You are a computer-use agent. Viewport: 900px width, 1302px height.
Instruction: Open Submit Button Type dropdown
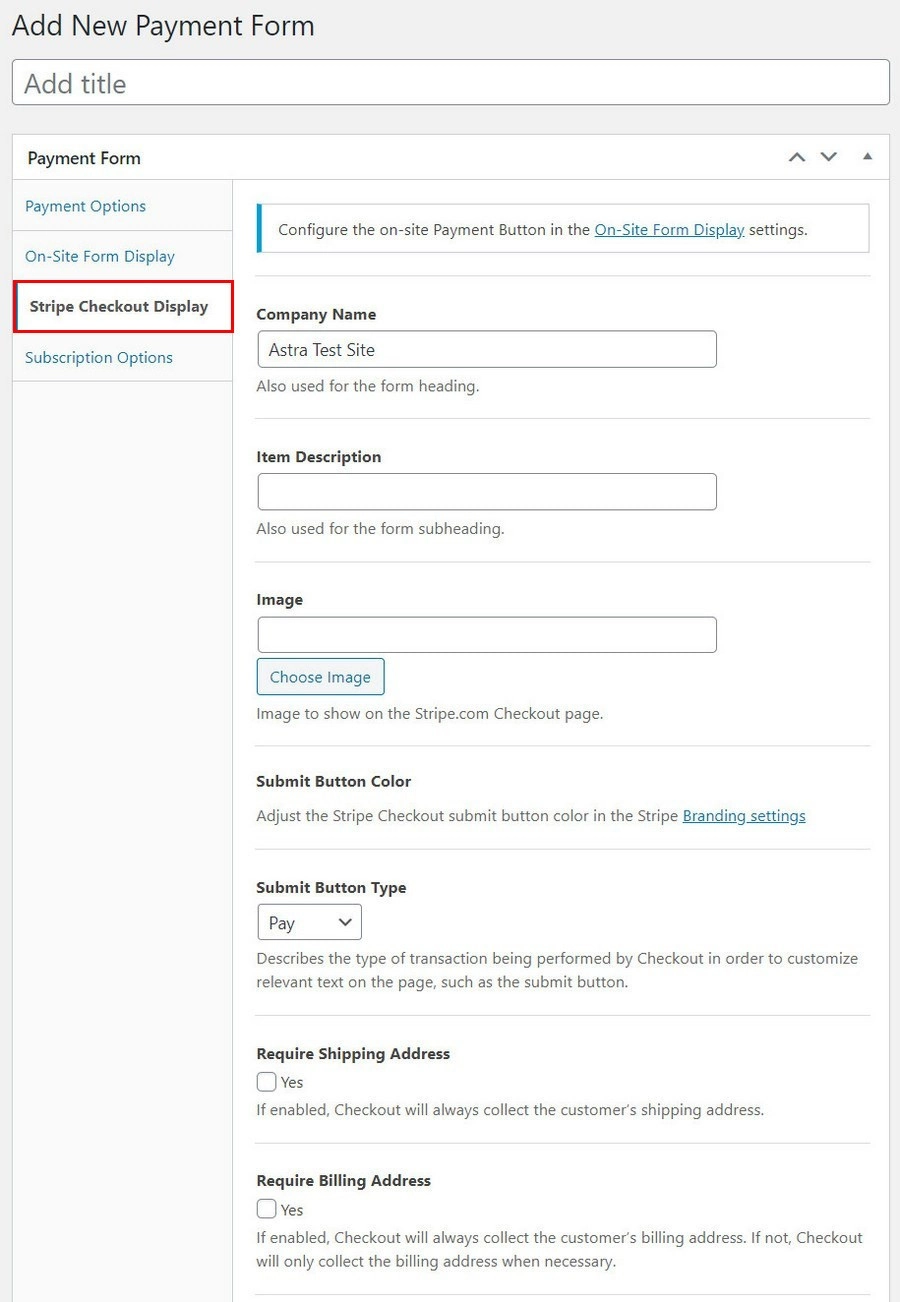[309, 923]
